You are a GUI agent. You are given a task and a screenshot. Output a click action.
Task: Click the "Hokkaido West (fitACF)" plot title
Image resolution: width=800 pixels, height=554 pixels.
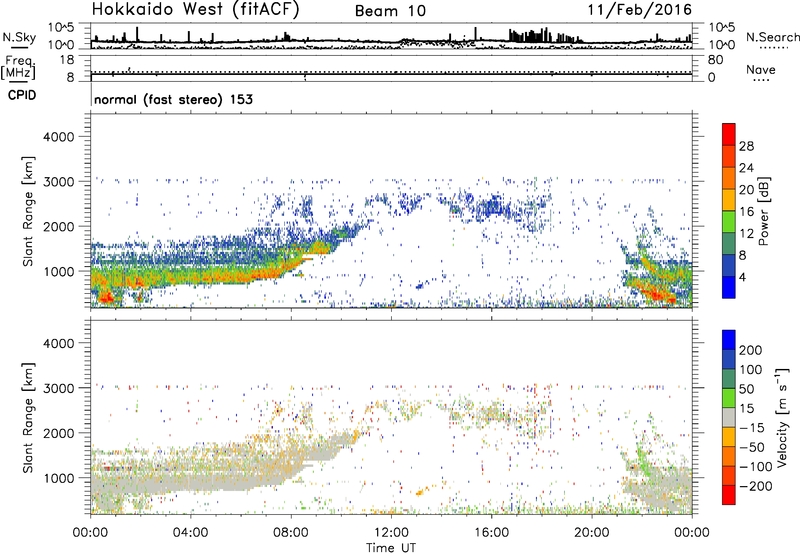pyautogui.click(x=195, y=10)
